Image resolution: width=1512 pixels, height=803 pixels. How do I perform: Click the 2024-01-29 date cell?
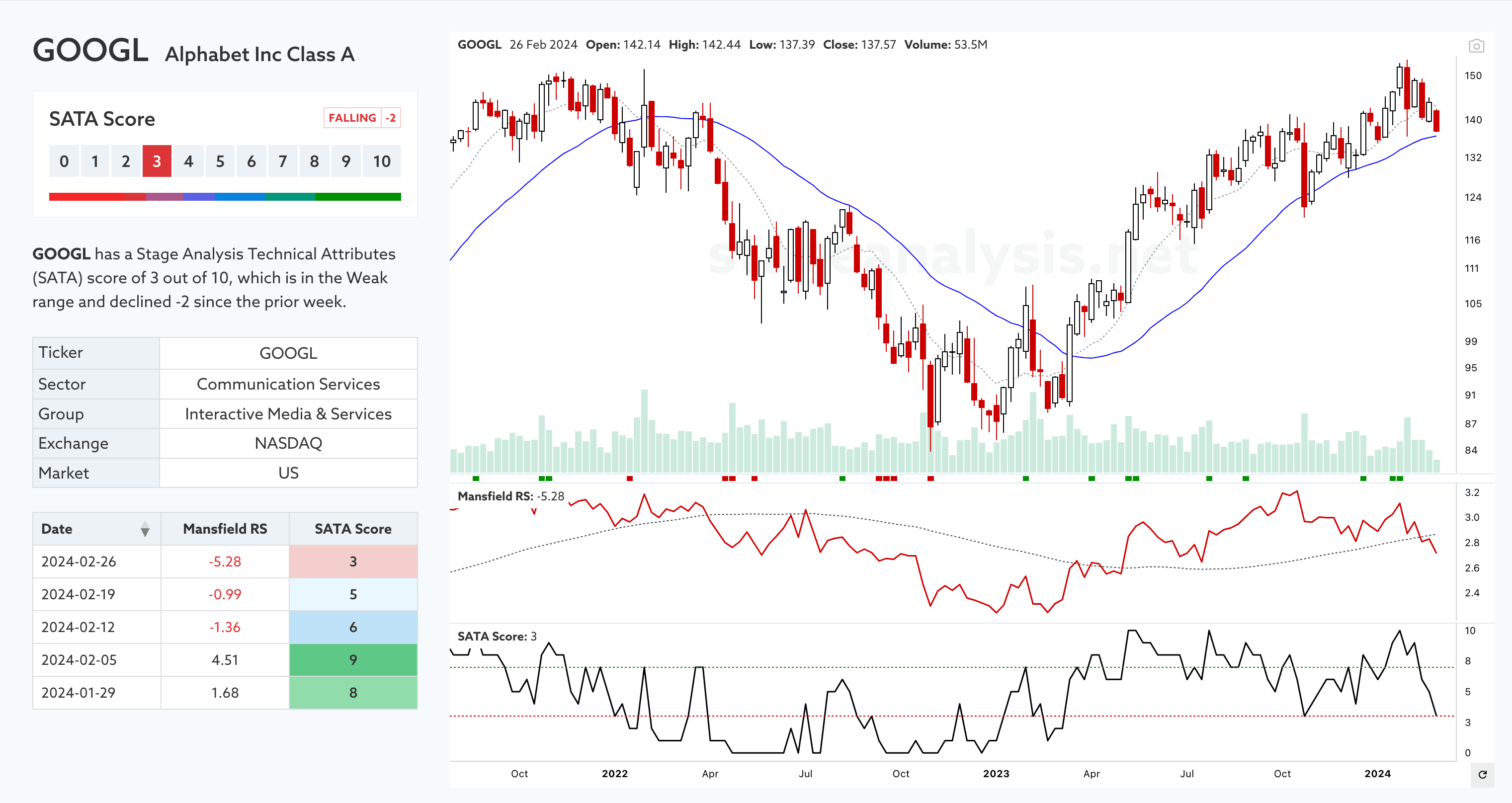coord(97,693)
